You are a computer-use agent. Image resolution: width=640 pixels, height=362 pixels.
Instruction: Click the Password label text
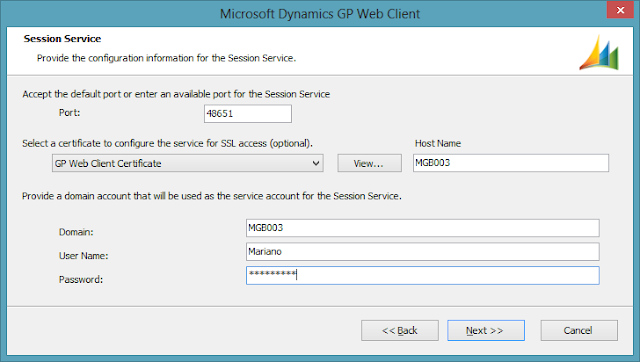click(80, 279)
